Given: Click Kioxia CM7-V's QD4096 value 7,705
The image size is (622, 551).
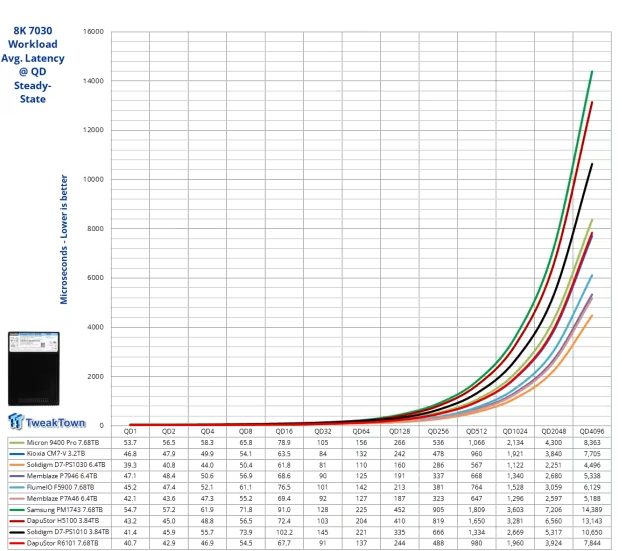Looking at the screenshot, I should click(592, 454).
